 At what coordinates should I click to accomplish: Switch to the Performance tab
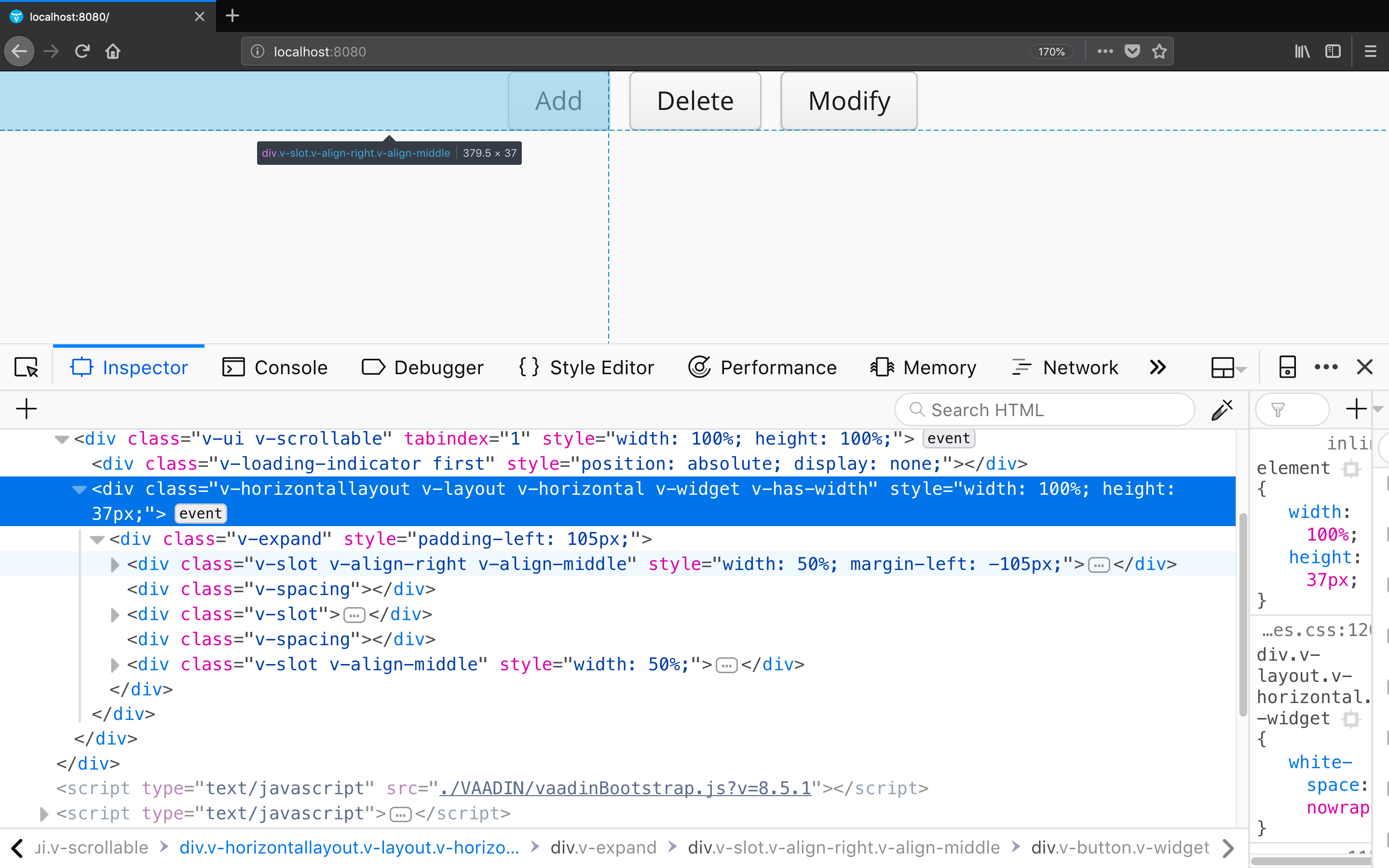click(x=762, y=367)
